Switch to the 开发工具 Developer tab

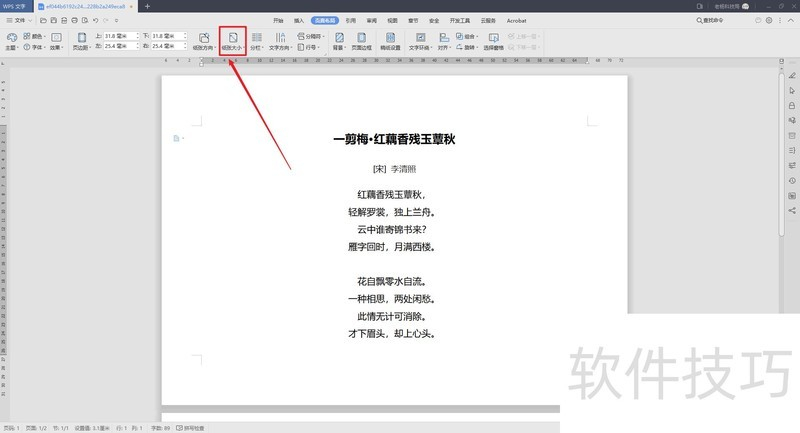coord(460,20)
